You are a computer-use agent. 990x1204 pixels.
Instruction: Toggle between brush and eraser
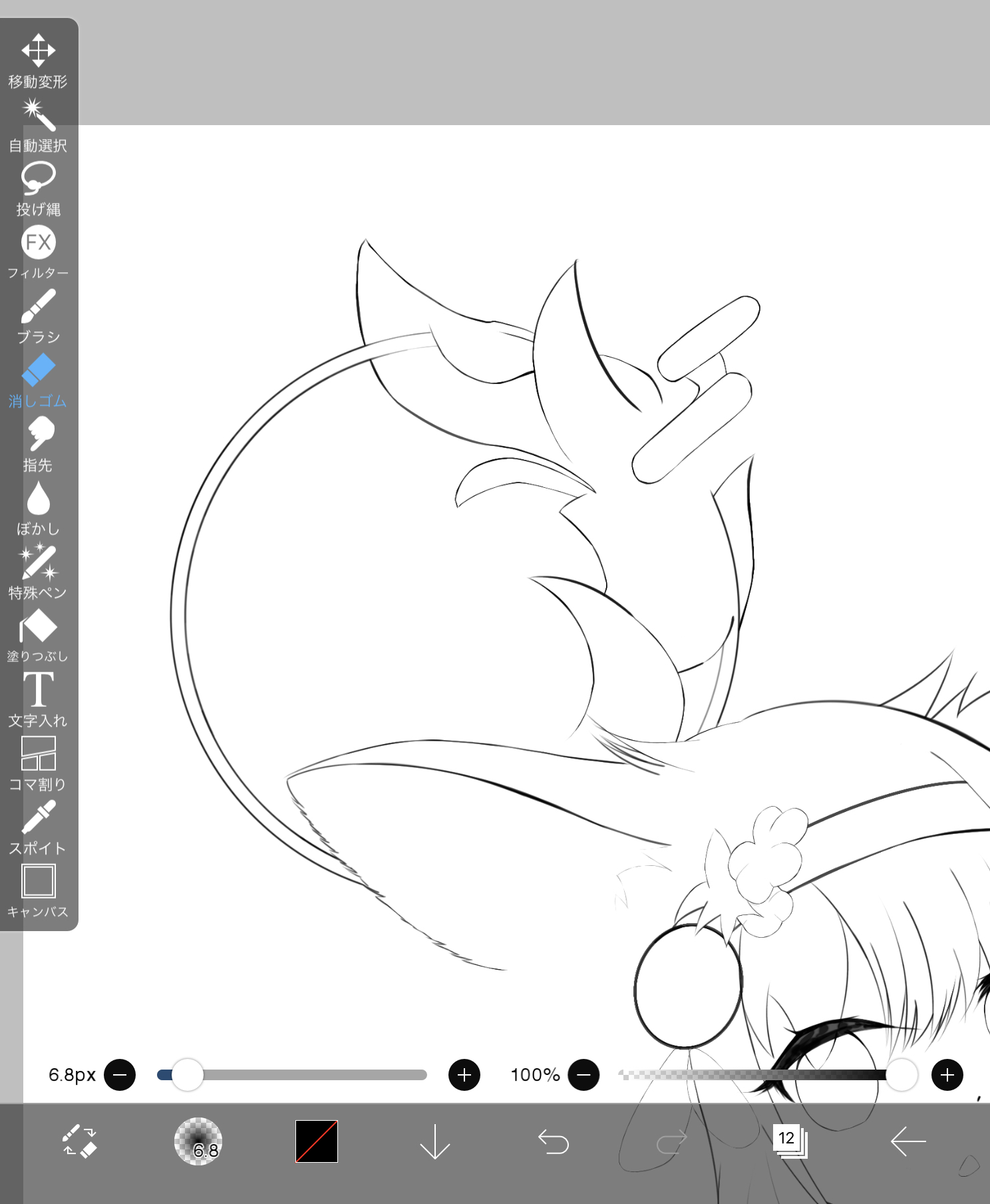[80, 1141]
